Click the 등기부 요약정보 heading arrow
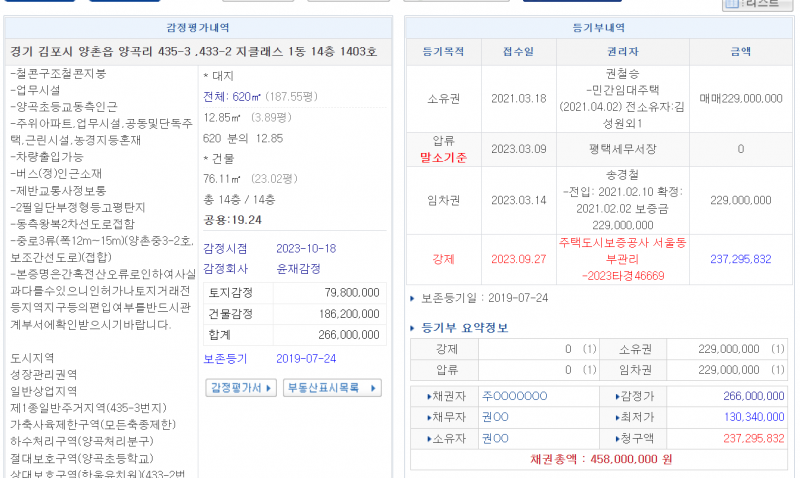This screenshot has width=800, height=478. click(414, 328)
